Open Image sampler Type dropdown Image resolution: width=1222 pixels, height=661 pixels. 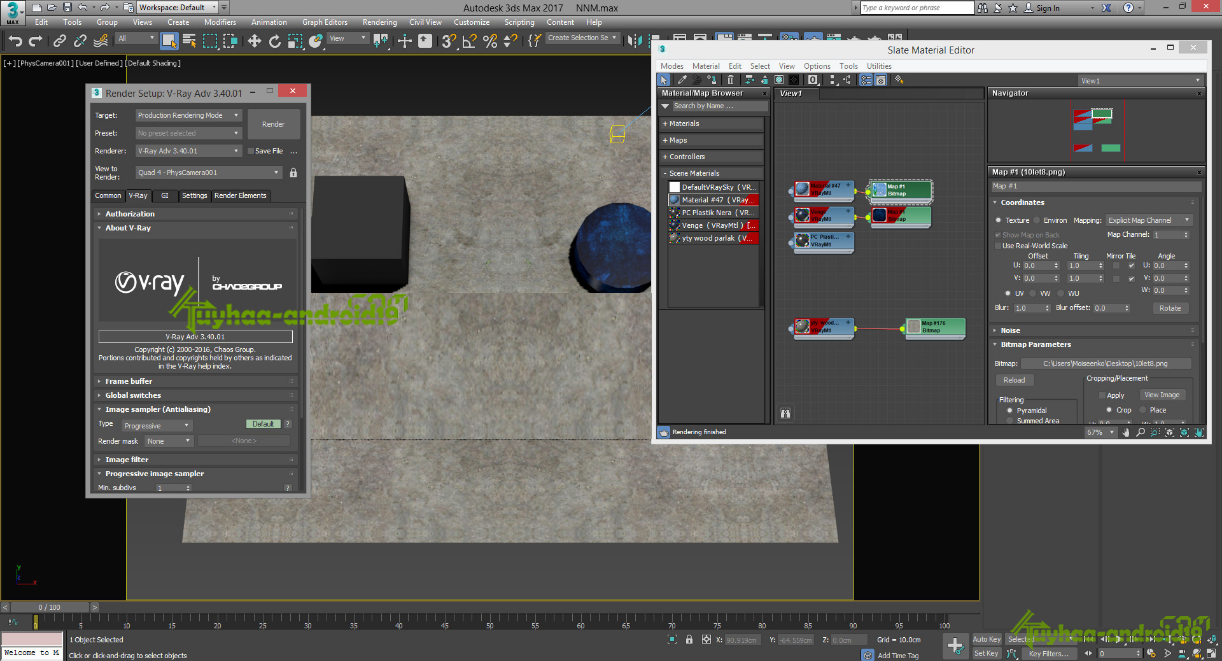tap(157, 425)
